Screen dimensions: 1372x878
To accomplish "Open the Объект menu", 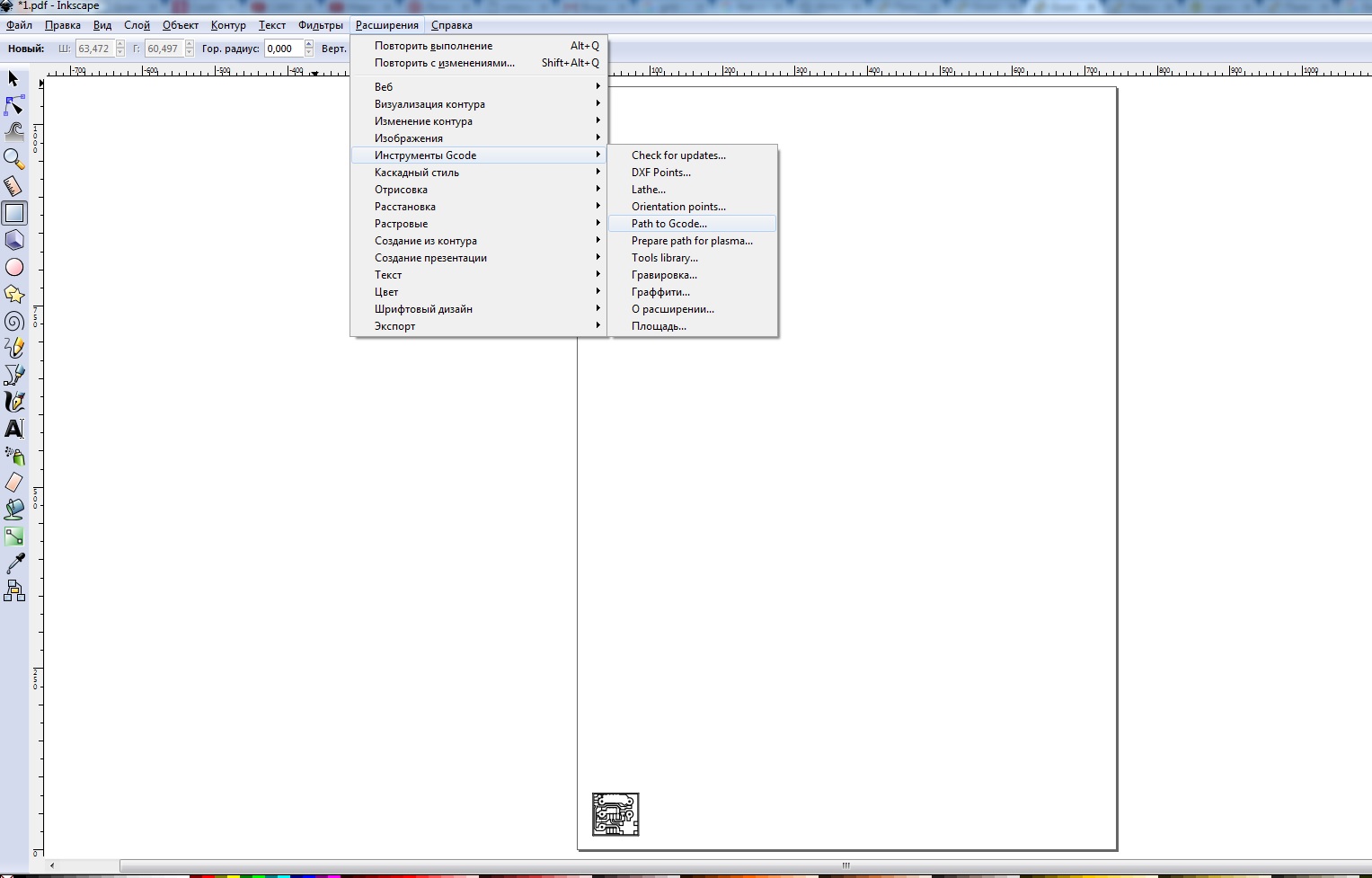I will (181, 25).
